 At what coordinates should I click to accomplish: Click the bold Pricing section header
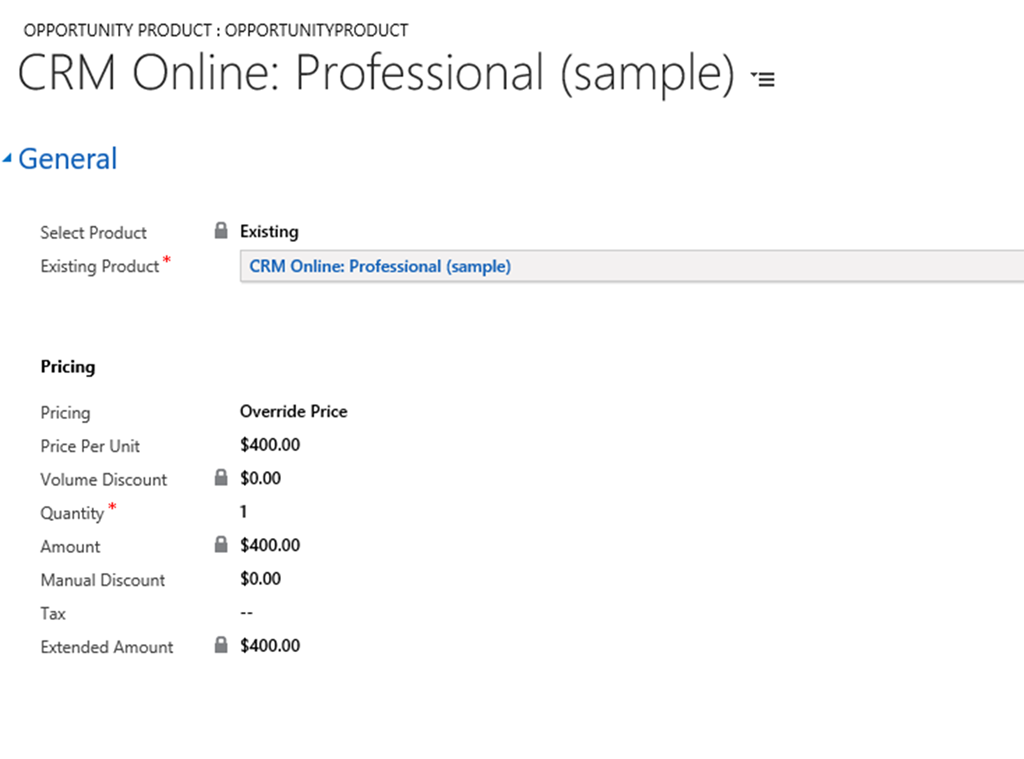pyautogui.click(x=68, y=367)
